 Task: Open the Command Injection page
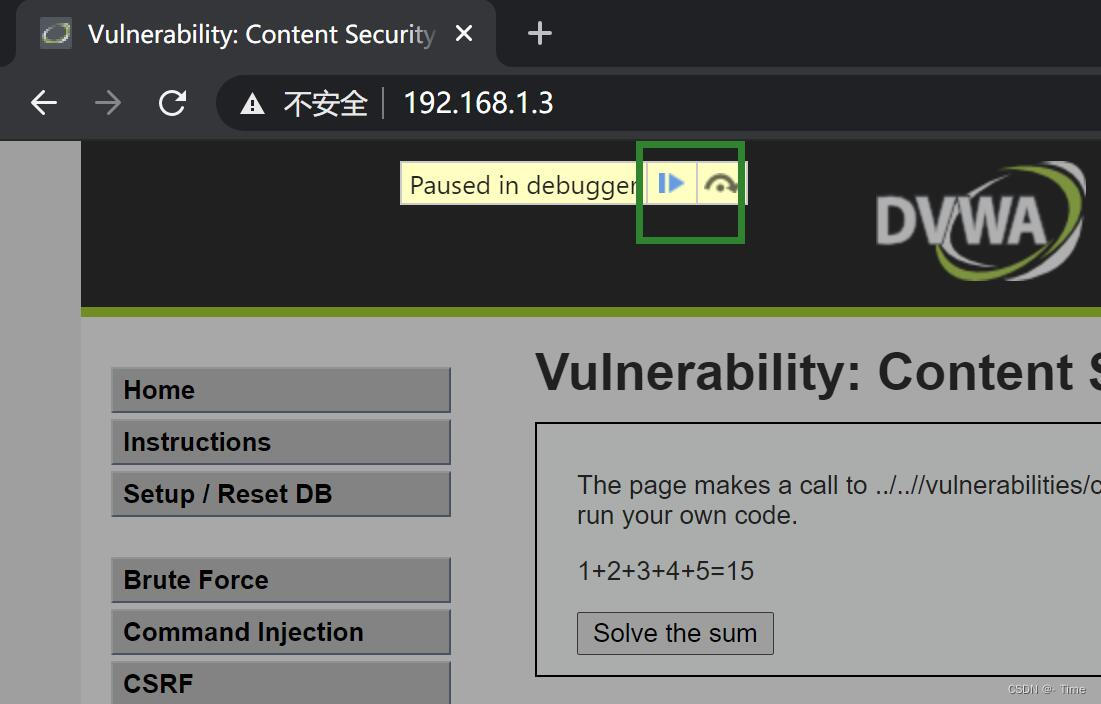(x=281, y=632)
